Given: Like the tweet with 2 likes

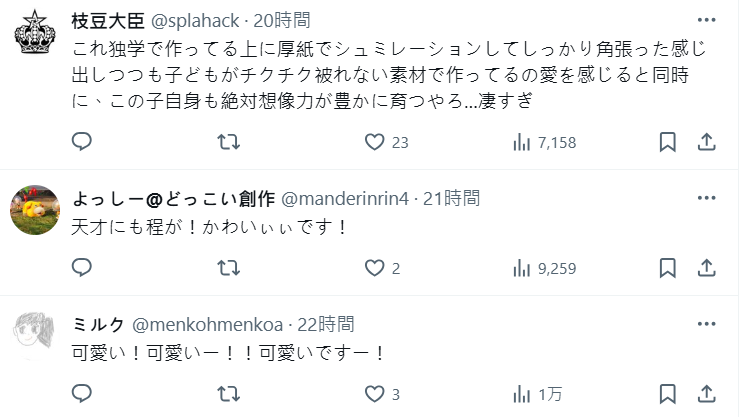Looking at the screenshot, I should [375, 267].
